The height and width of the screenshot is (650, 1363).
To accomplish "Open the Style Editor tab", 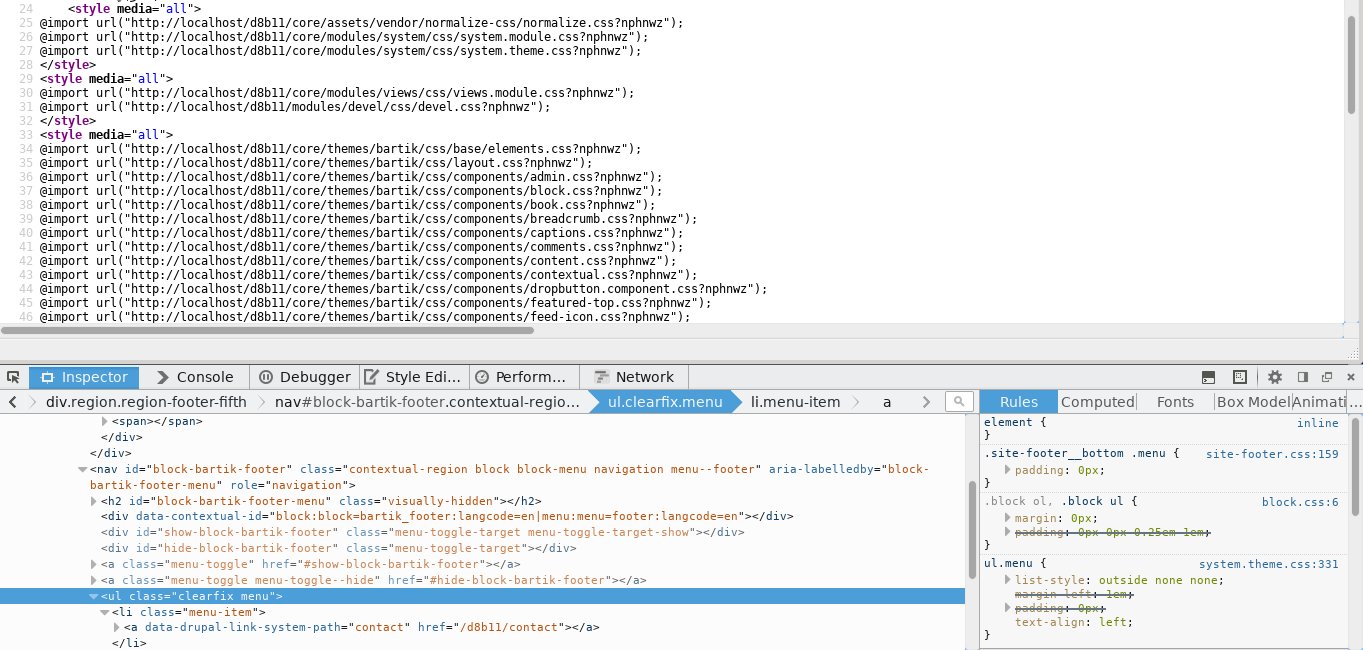I will point(414,377).
